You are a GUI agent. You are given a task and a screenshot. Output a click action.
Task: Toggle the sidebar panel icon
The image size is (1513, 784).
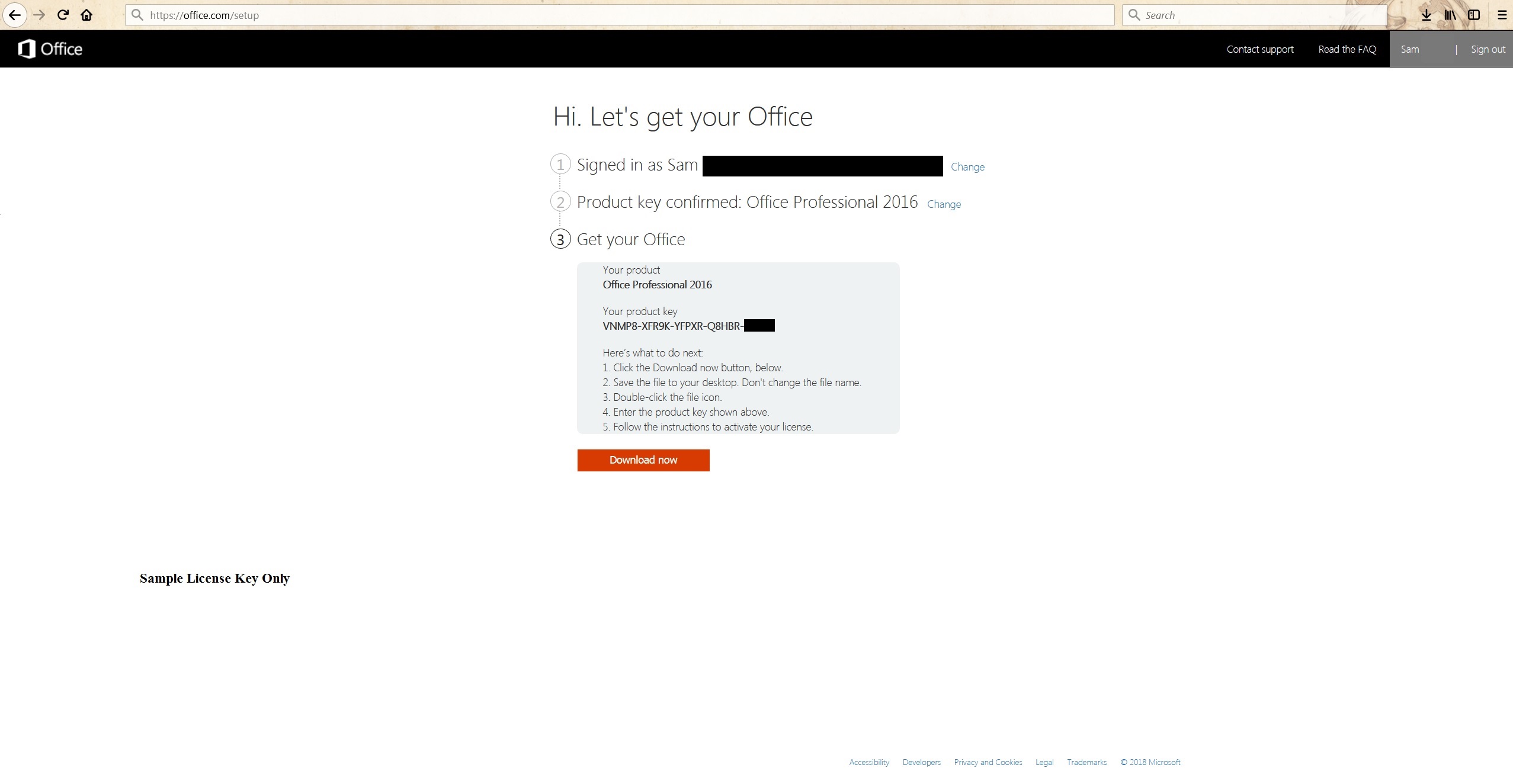click(x=1474, y=15)
